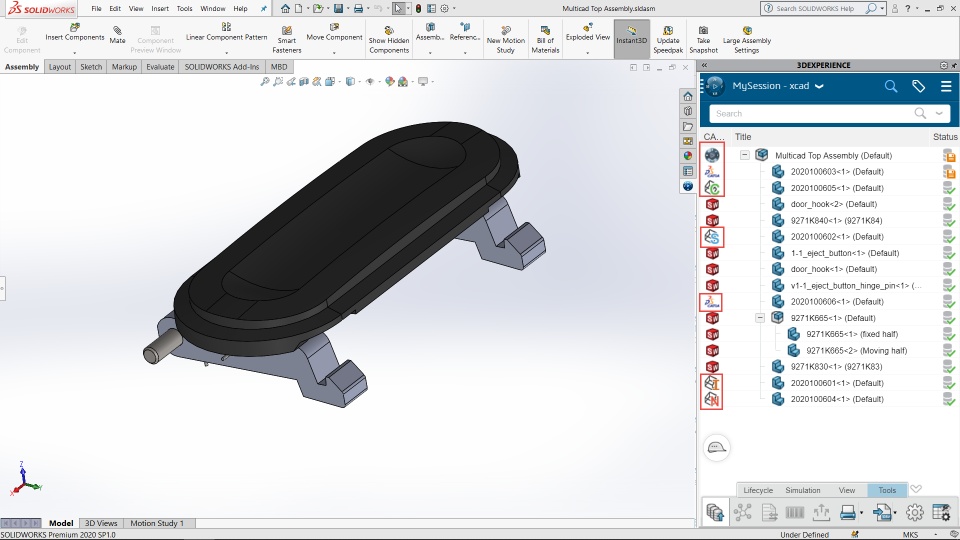This screenshot has width=960, height=540.
Task: Click Update Speedpak
Action: click(x=668, y=40)
